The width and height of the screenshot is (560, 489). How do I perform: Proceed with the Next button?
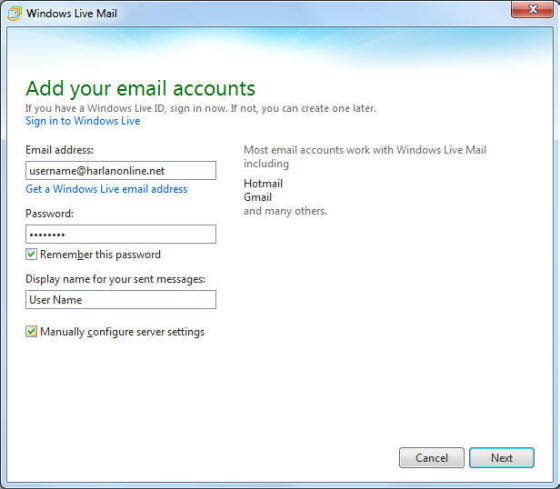click(x=502, y=458)
